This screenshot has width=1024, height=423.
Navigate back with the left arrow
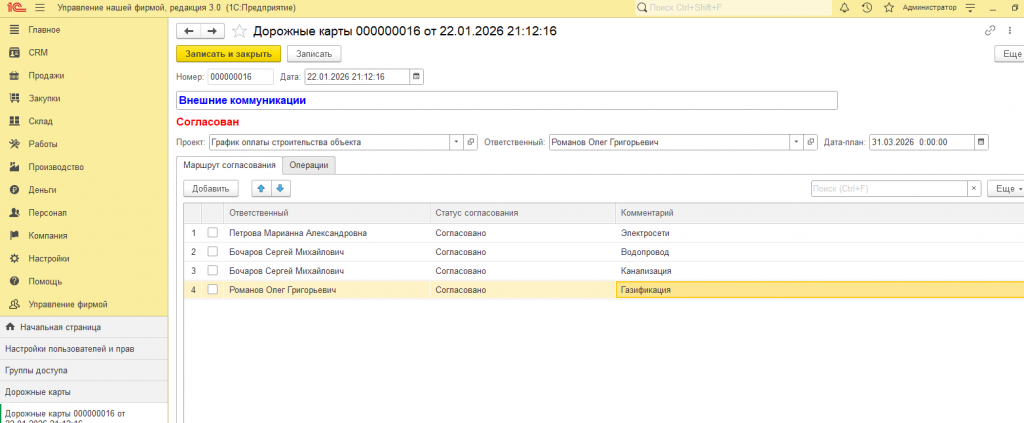(x=189, y=31)
